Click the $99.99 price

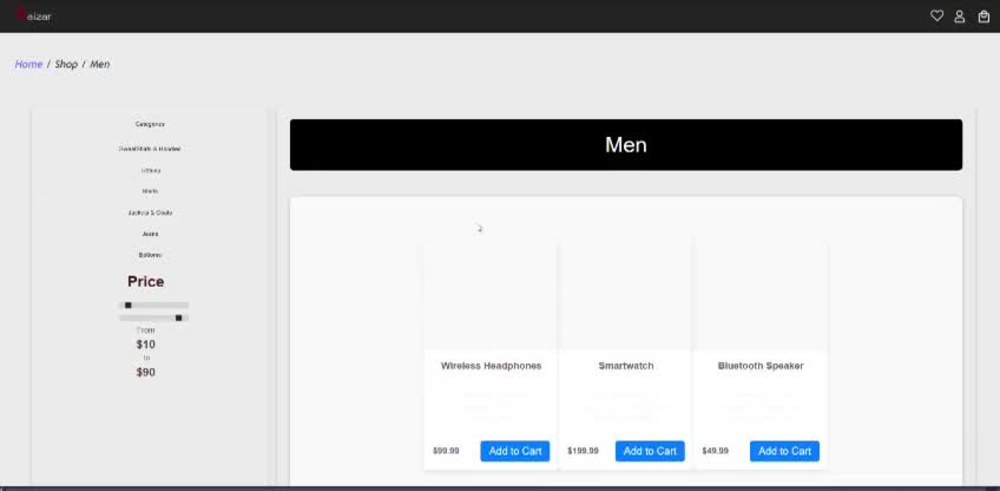click(446, 451)
